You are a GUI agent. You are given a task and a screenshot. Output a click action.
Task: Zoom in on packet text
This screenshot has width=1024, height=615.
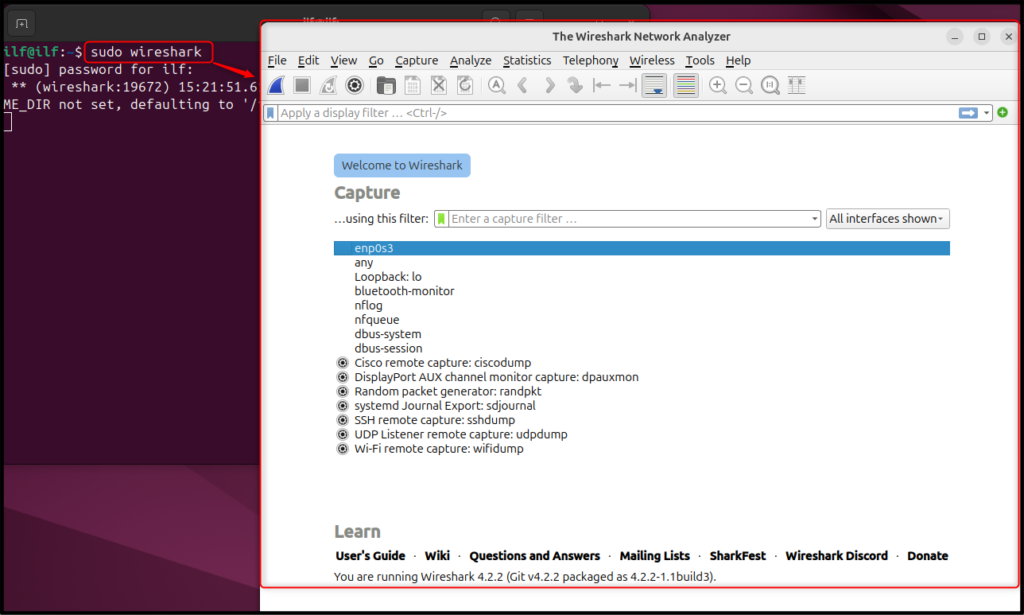(719, 85)
